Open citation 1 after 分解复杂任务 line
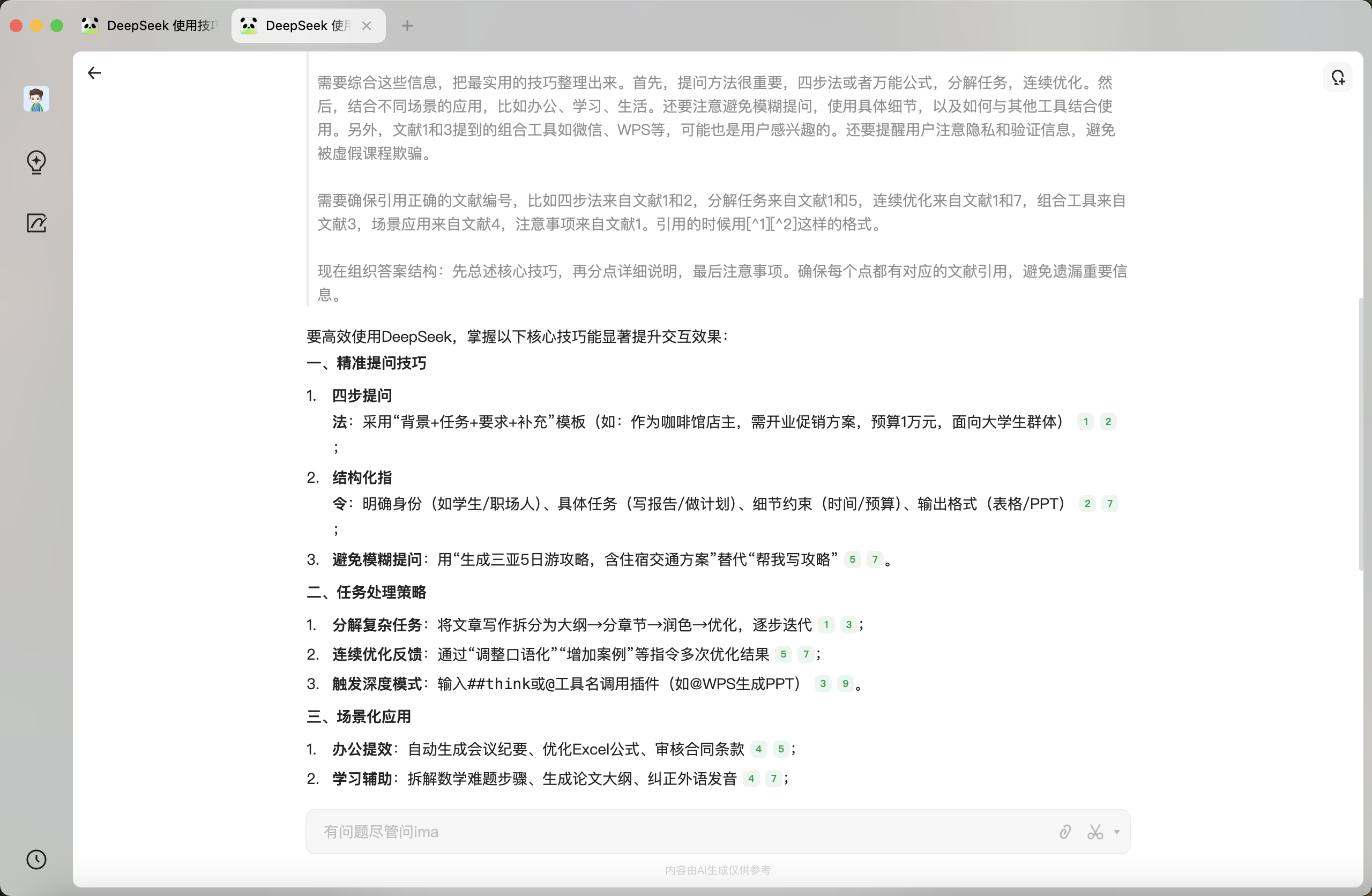The width and height of the screenshot is (1372, 896). 826,624
